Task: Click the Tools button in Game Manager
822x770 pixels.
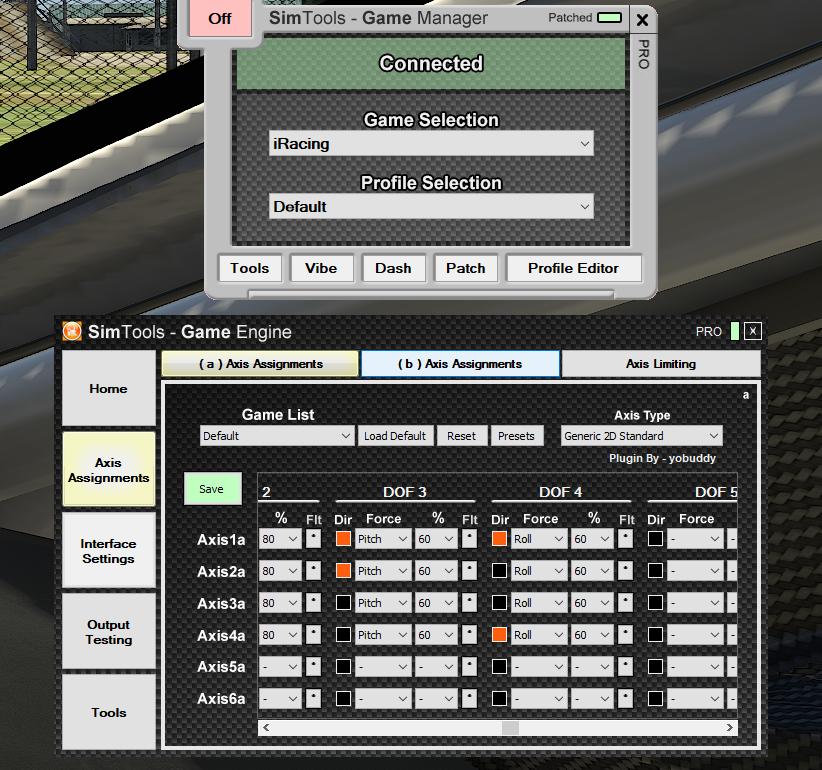Action: (250, 268)
